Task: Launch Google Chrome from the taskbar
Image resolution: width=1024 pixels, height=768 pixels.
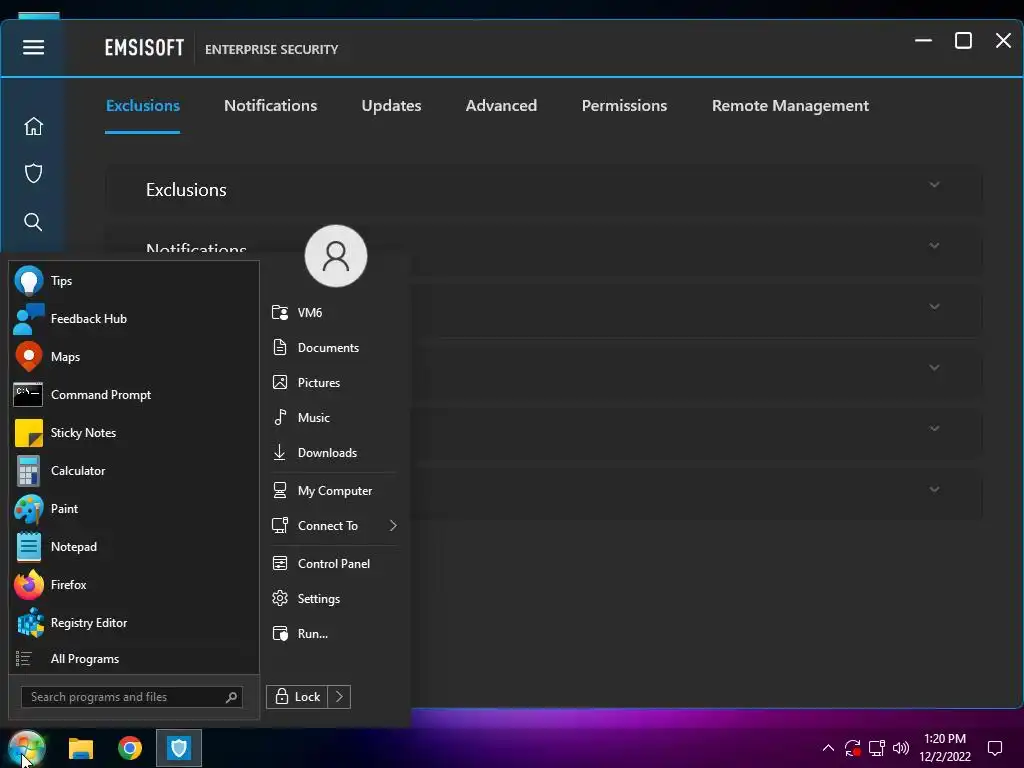Action: 130,748
